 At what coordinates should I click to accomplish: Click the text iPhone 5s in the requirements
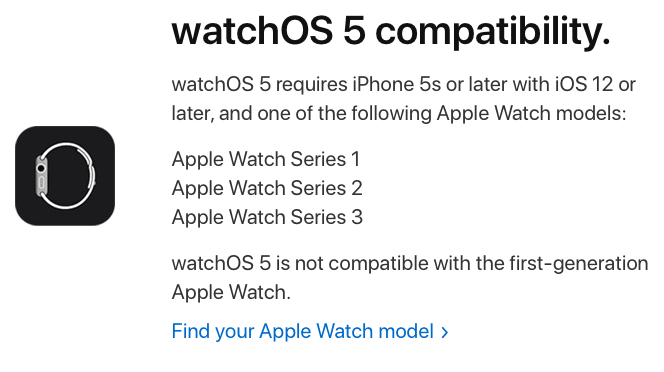point(397,84)
